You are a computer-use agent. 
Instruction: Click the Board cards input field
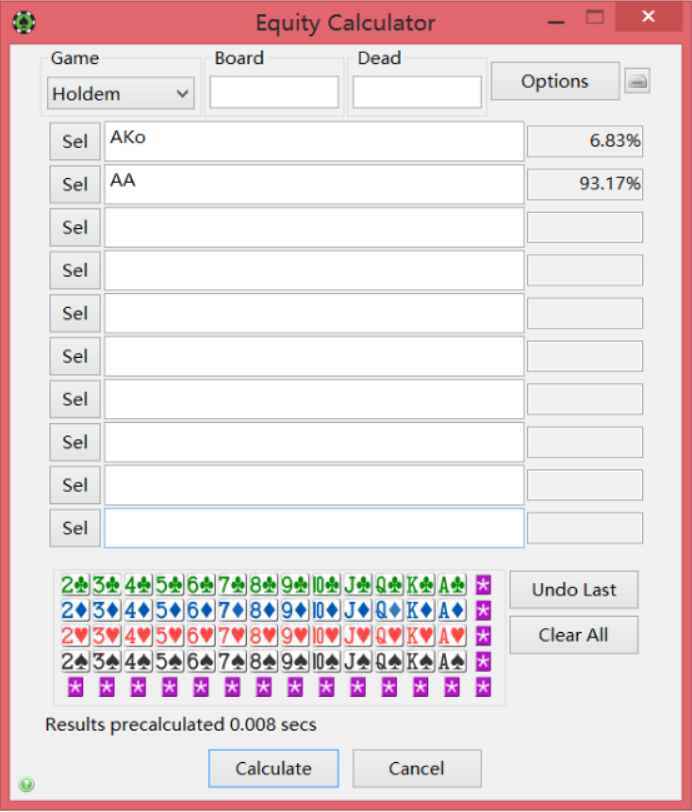[274, 93]
